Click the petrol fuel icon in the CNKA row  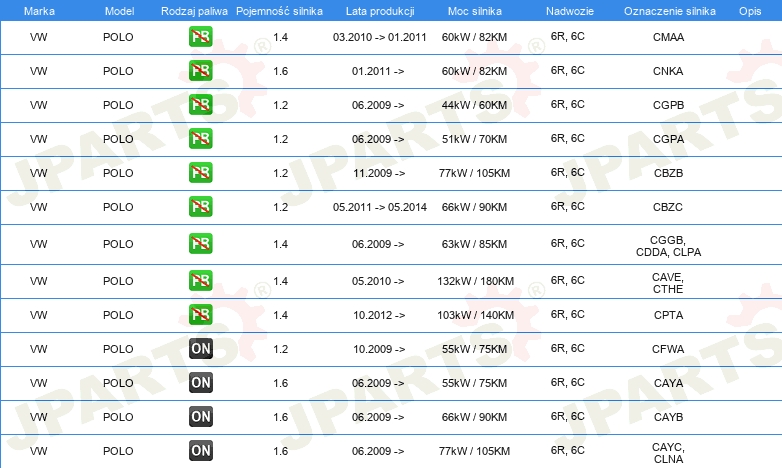point(200,70)
